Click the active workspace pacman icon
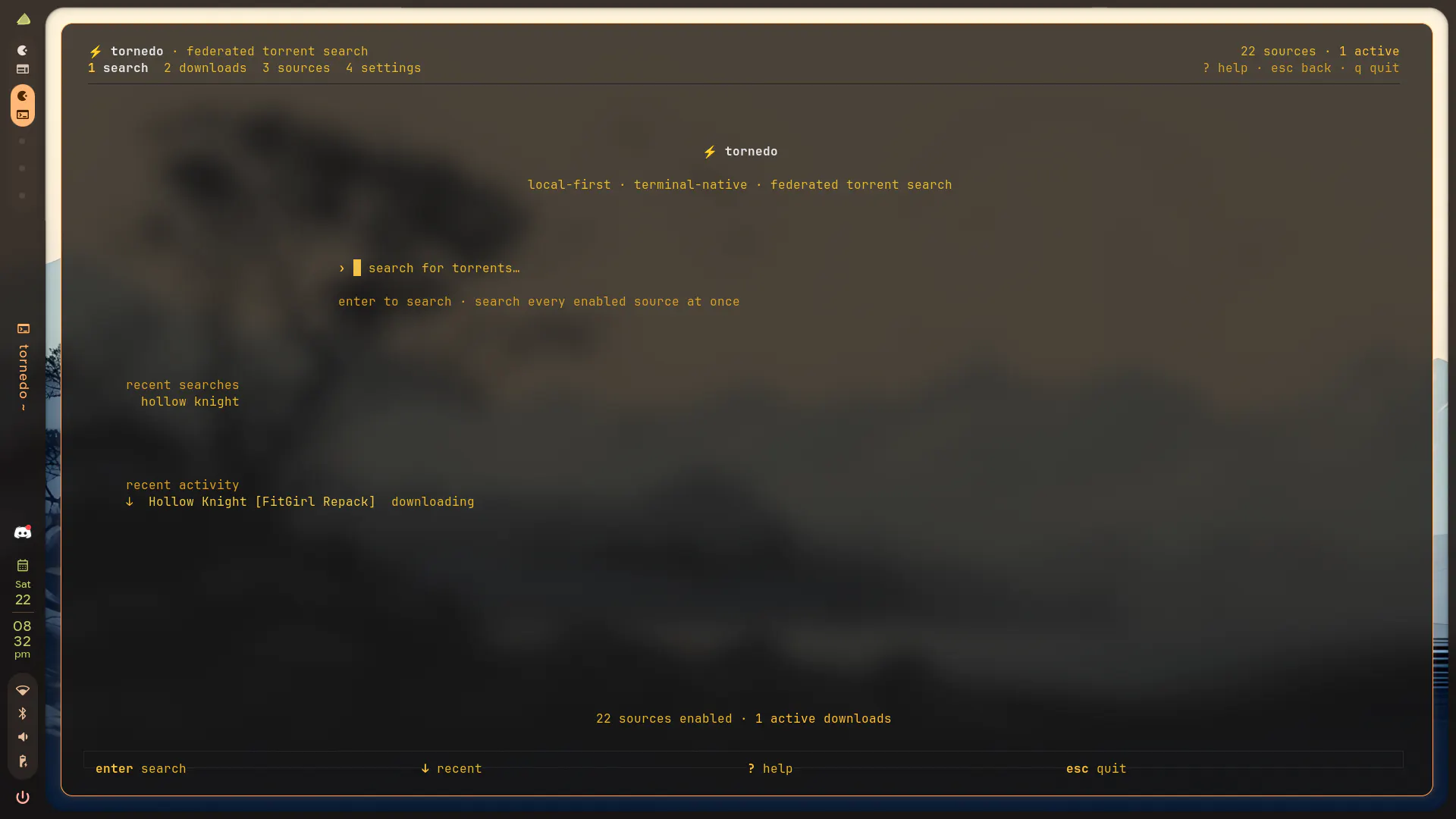This screenshot has height=819, width=1456. tap(23, 96)
